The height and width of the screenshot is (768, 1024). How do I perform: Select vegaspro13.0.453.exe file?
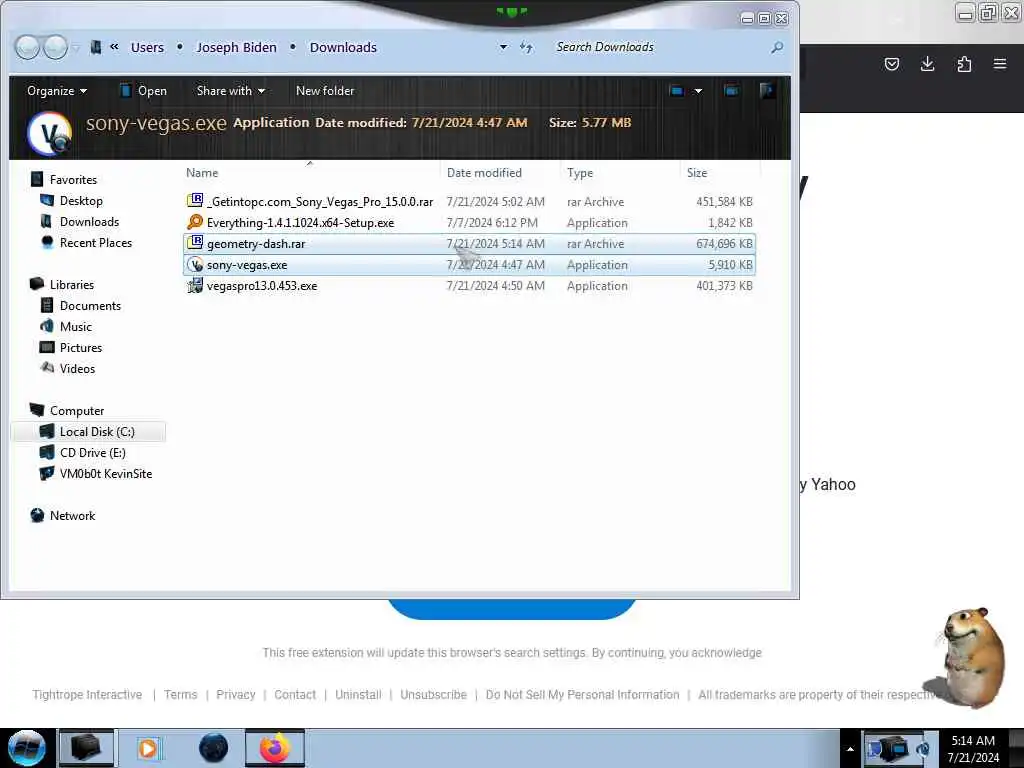pos(262,285)
